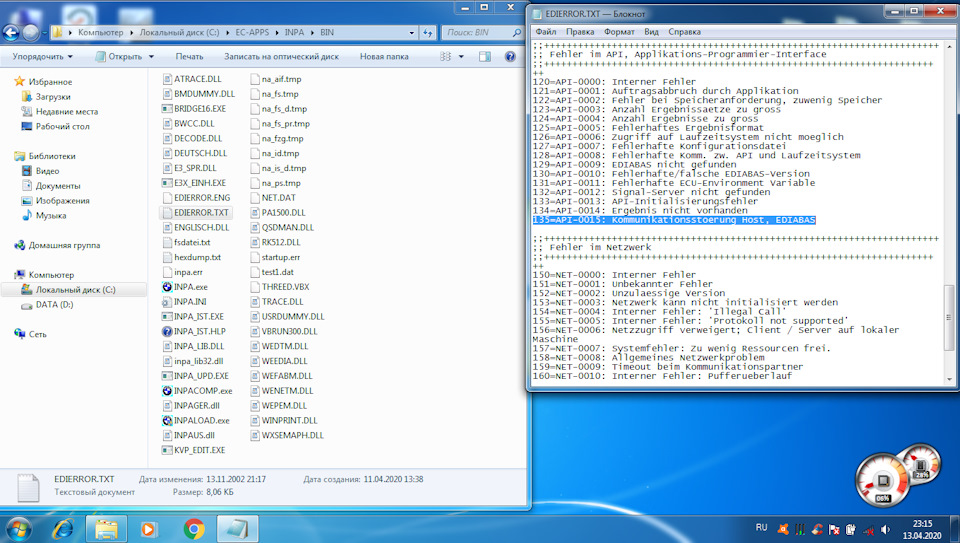Image resolution: width=960 pixels, height=543 pixels.
Task: Open the Файл menu in Notepad
Action: pos(546,32)
